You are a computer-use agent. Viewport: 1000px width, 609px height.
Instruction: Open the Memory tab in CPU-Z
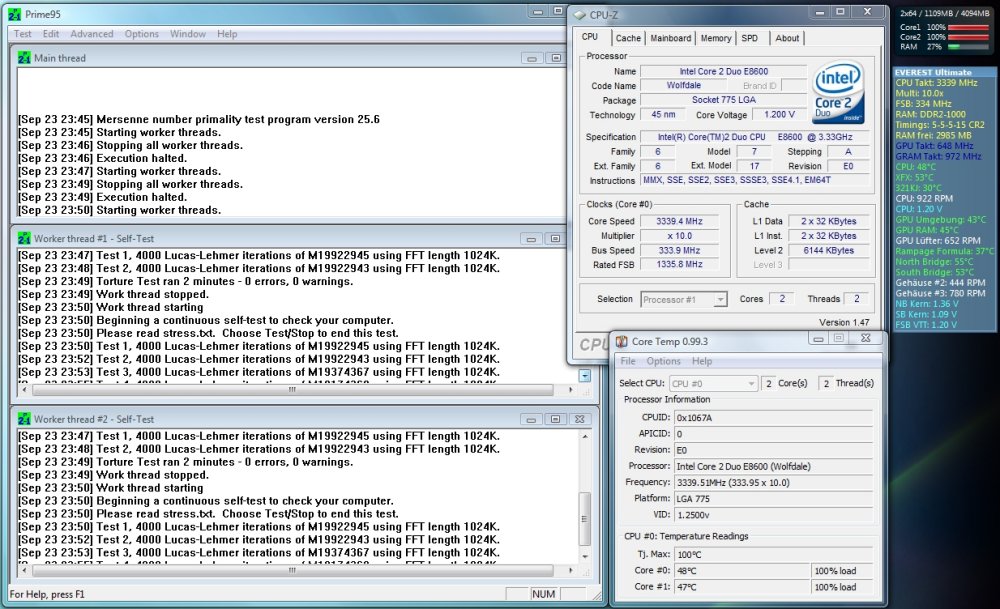pyautogui.click(x=716, y=38)
